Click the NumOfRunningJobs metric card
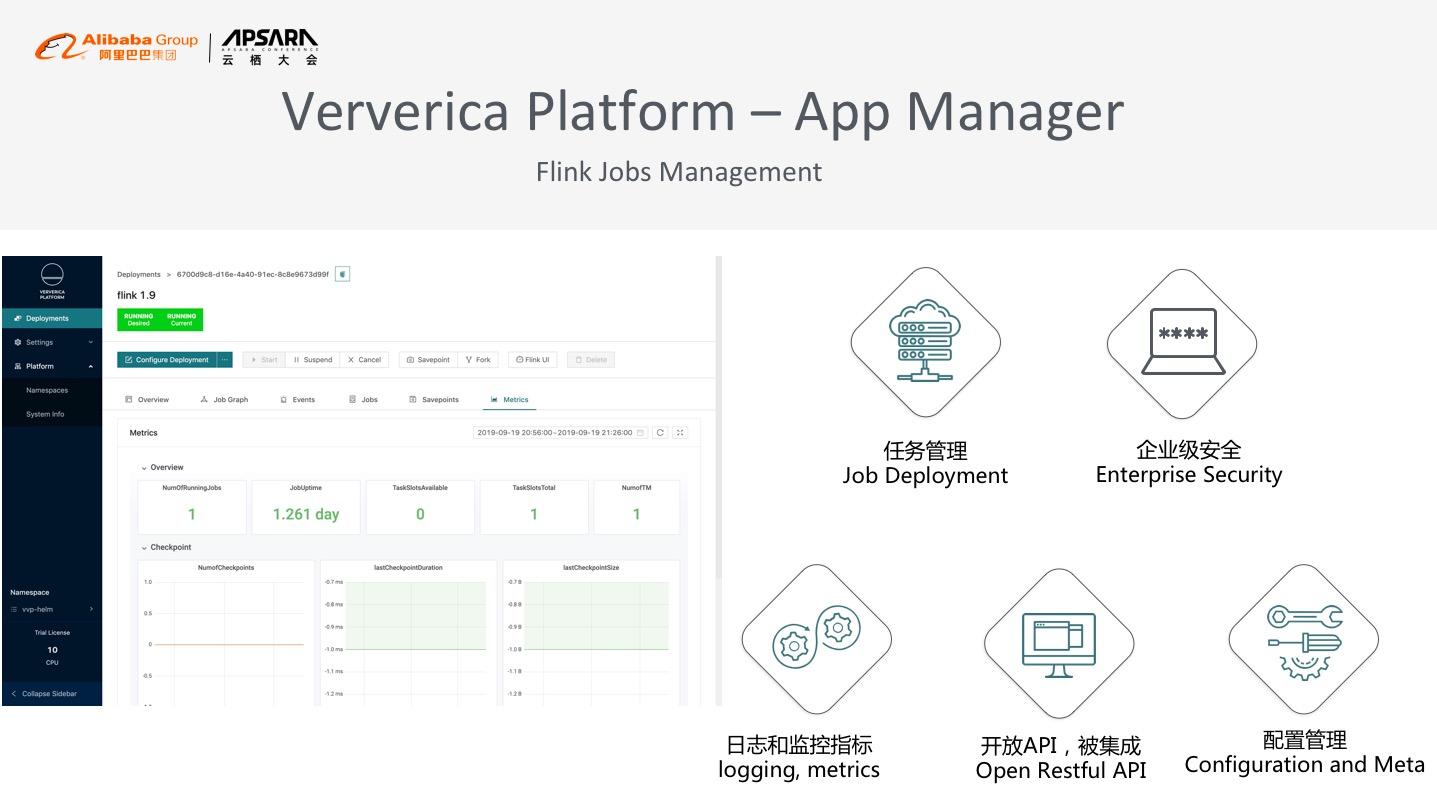This screenshot has height=801, width=1437. 192,507
